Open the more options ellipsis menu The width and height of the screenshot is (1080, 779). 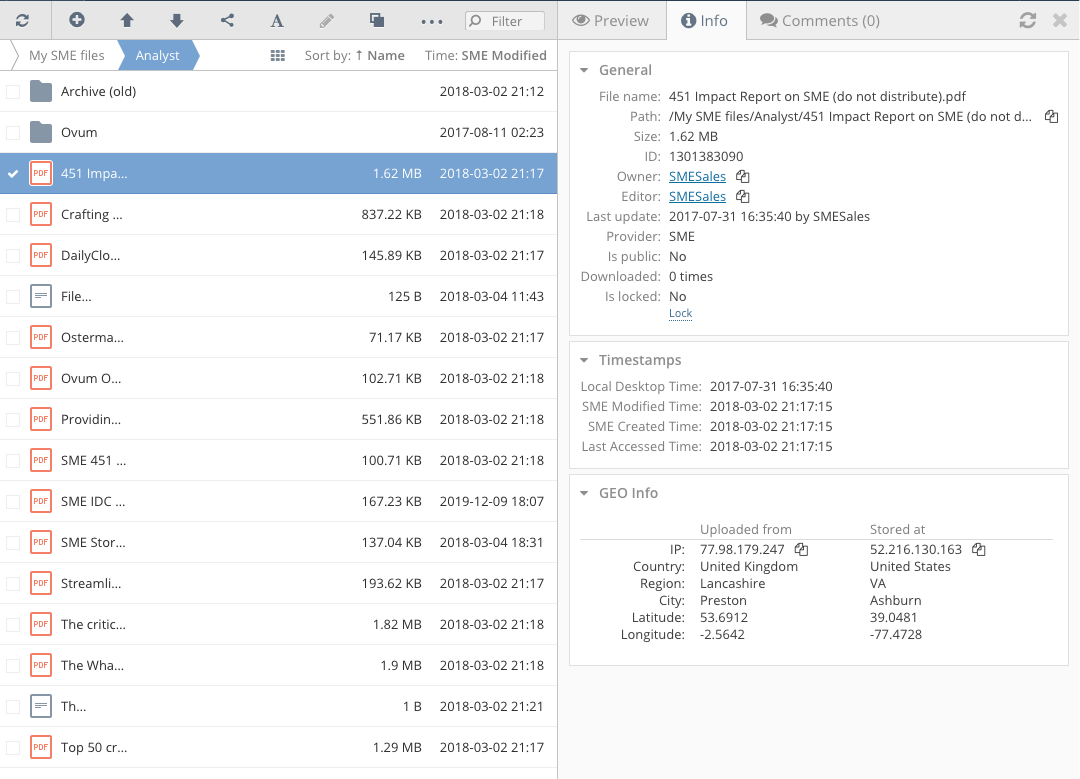pyautogui.click(x=431, y=20)
